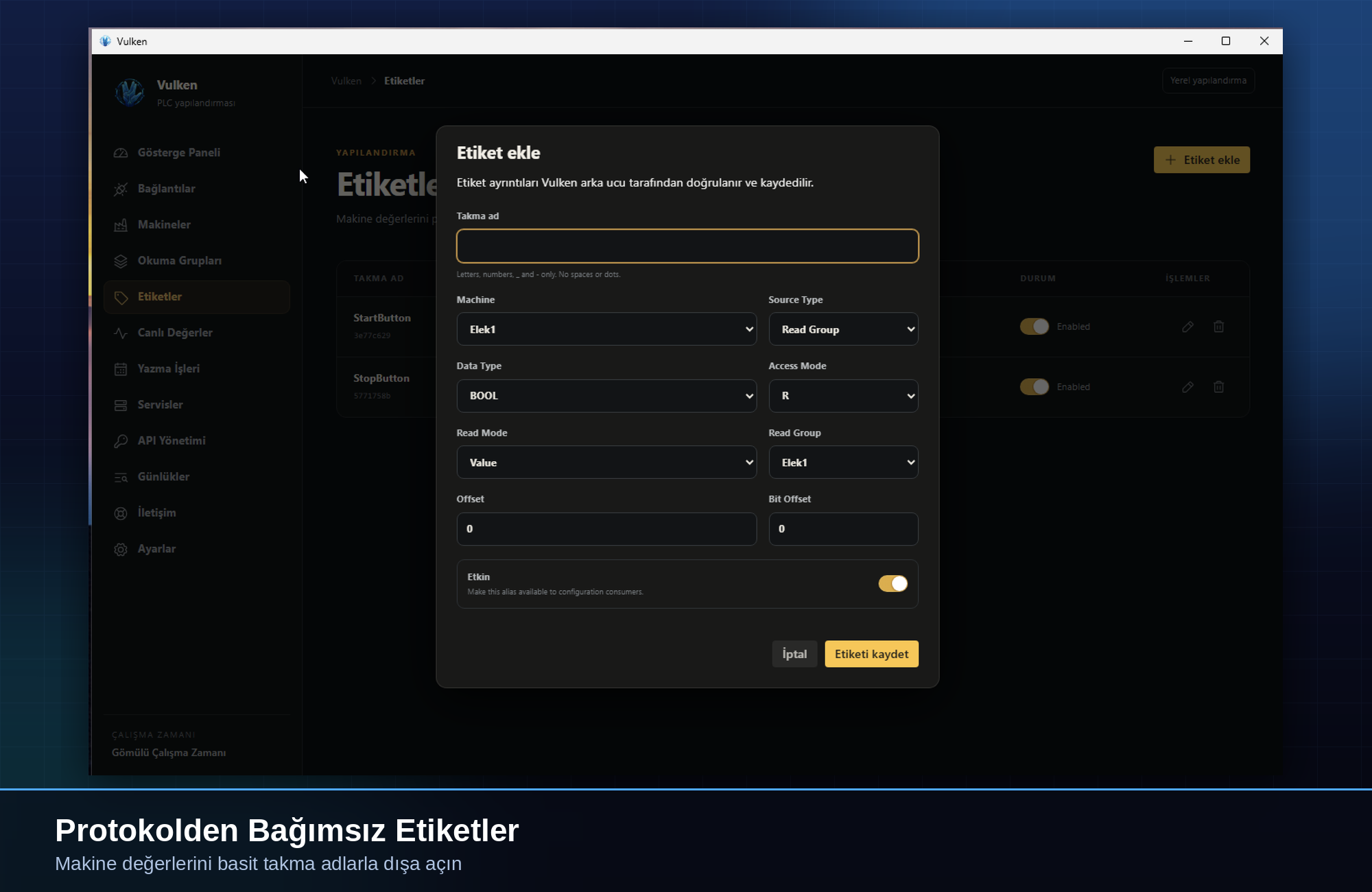Open Günlükler from sidebar
The width and height of the screenshot is (1372, 892).
(x=197, y=477)
